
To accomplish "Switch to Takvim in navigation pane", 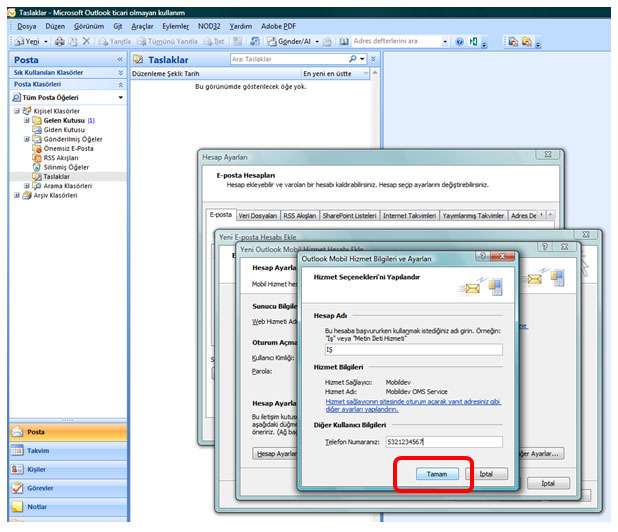I will point(68,451).
